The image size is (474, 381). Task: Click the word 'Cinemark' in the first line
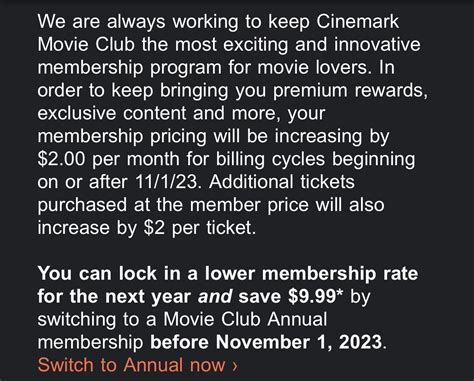click(357, 22)
